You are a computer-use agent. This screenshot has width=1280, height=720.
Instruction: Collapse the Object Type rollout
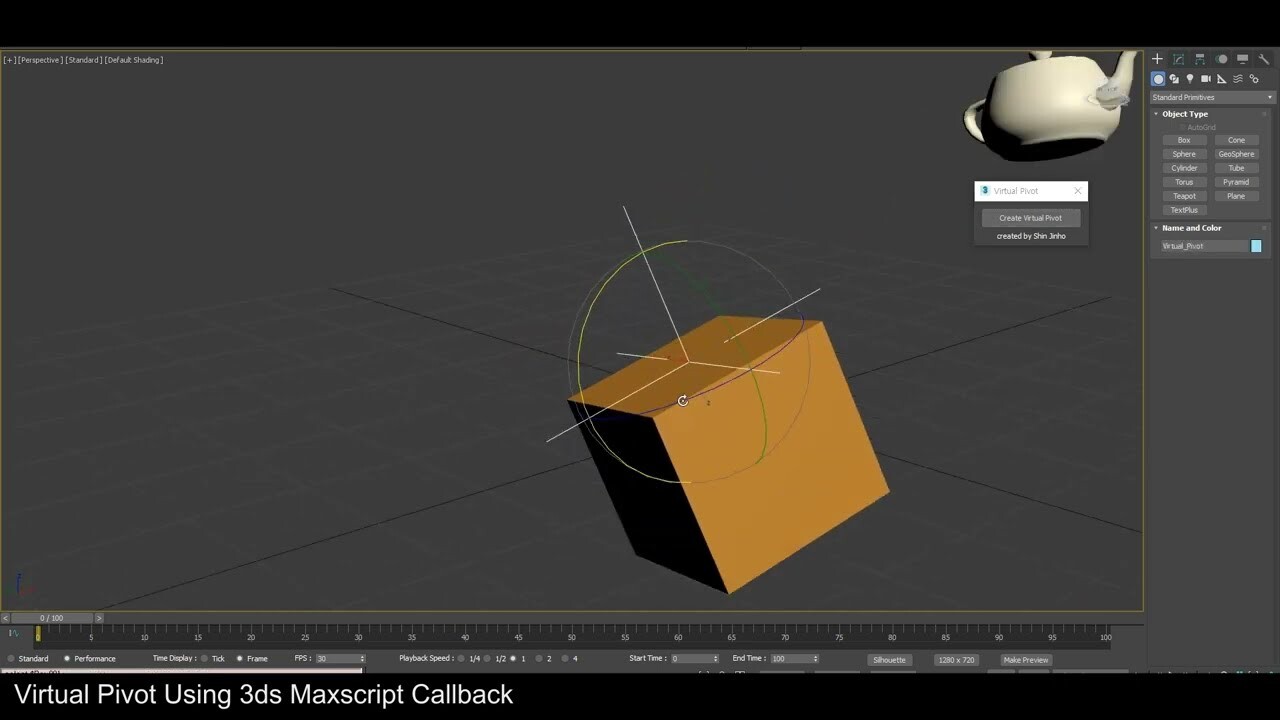pyautogui.click(x=1156, y=114)
